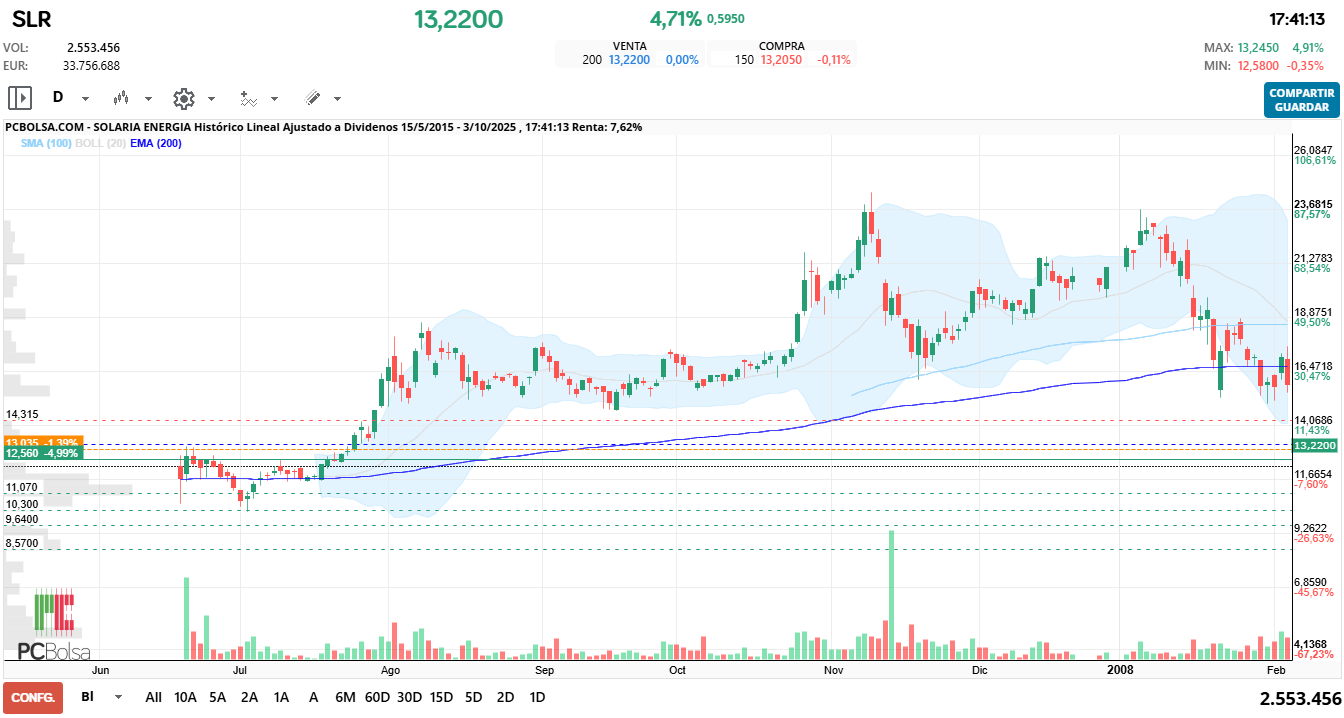Click the PCBolsa logo
Viewport: 1344px width, 718px height.
[54, 652]
